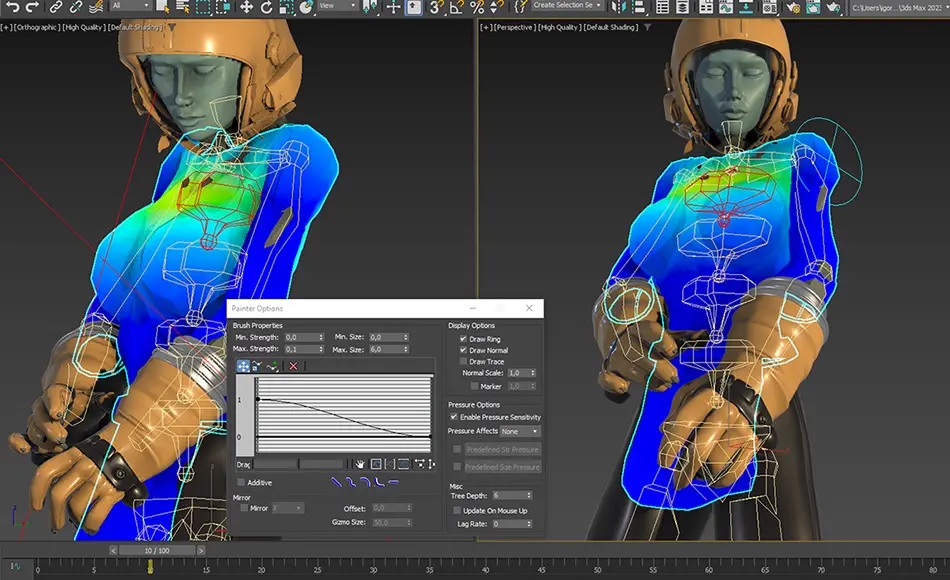Screen dimensions: 950x580
Task: Open the [Orthographic] viewport label menu
Action: tap(36, 27)
